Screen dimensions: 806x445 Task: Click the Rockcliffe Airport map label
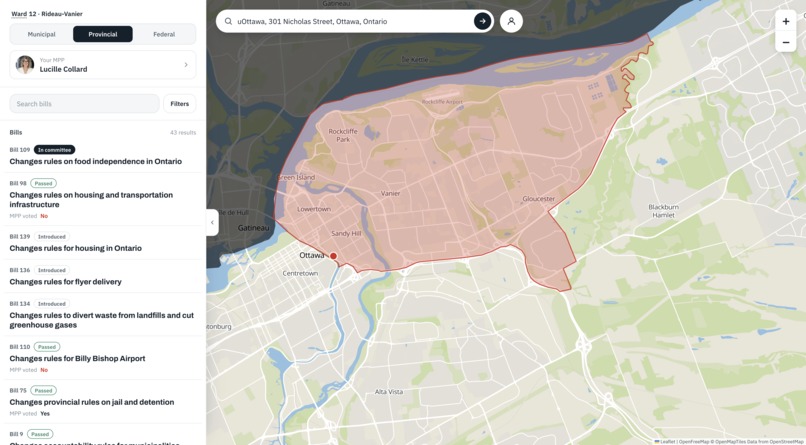coord(442,102)
